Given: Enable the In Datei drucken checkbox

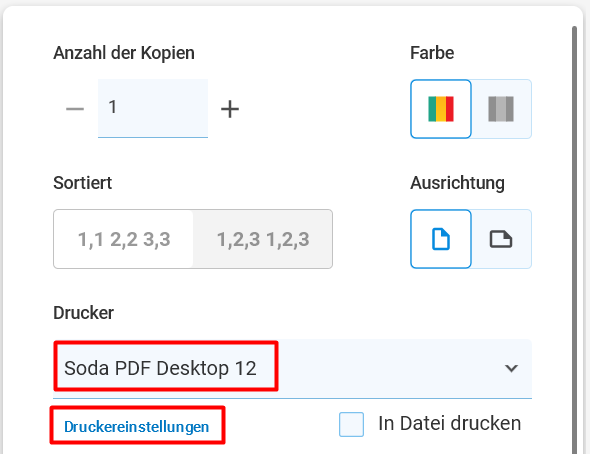Looking at the screenshot, I should (351, 424).
